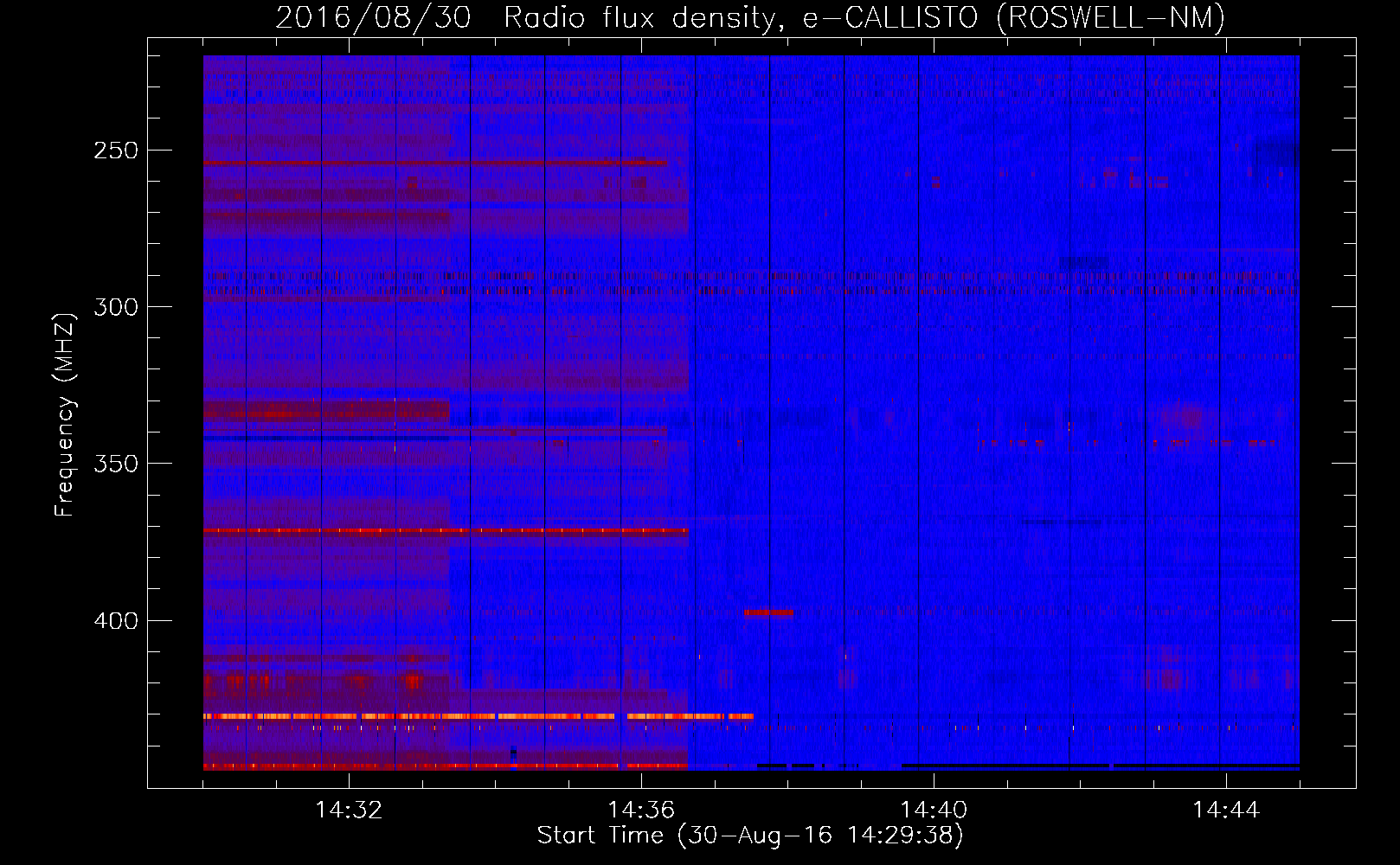Click the 14:40 time tick label
The image size is (1400, 865).
pos(934,810)
